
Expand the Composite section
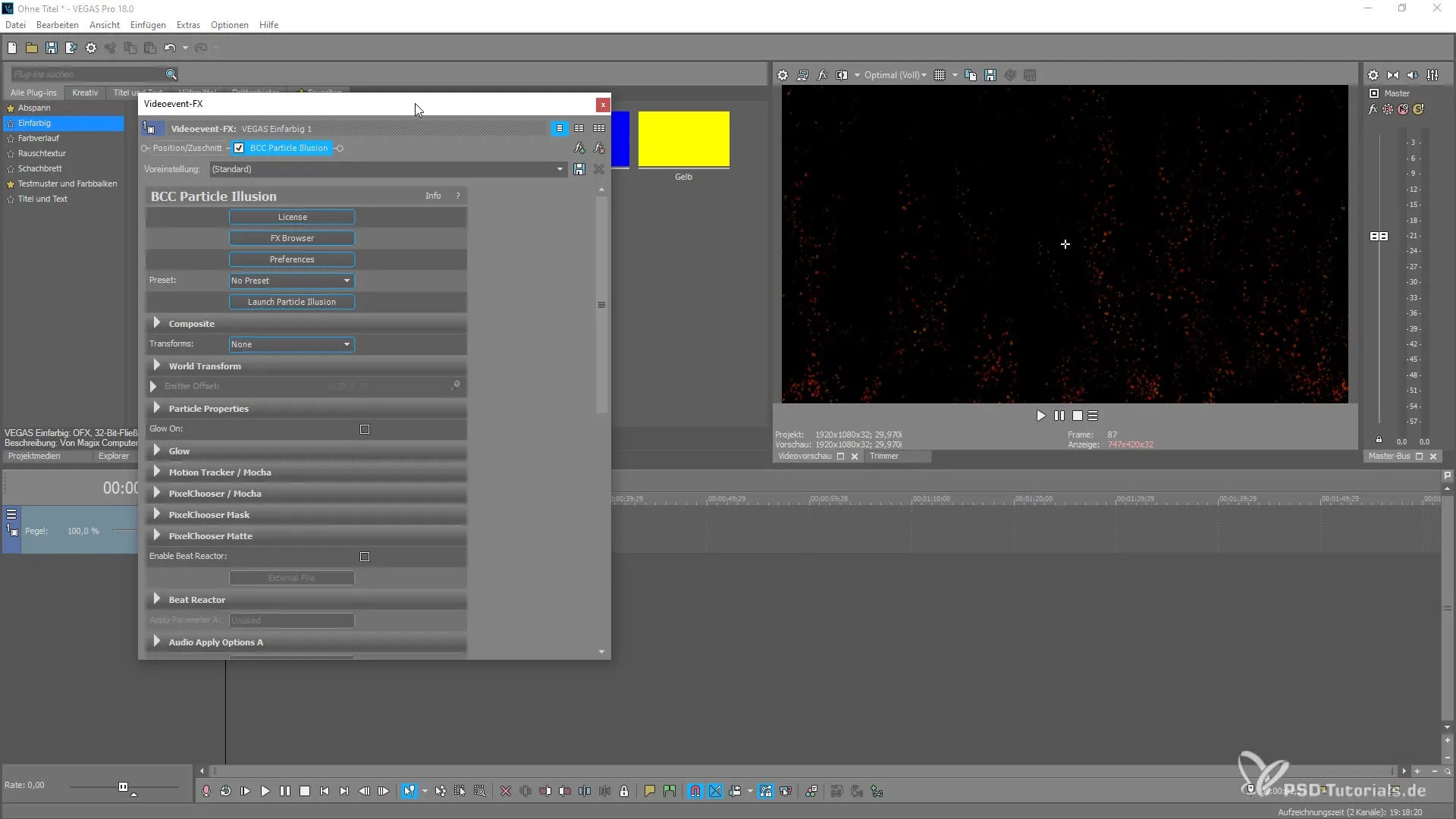pos(156,323)
